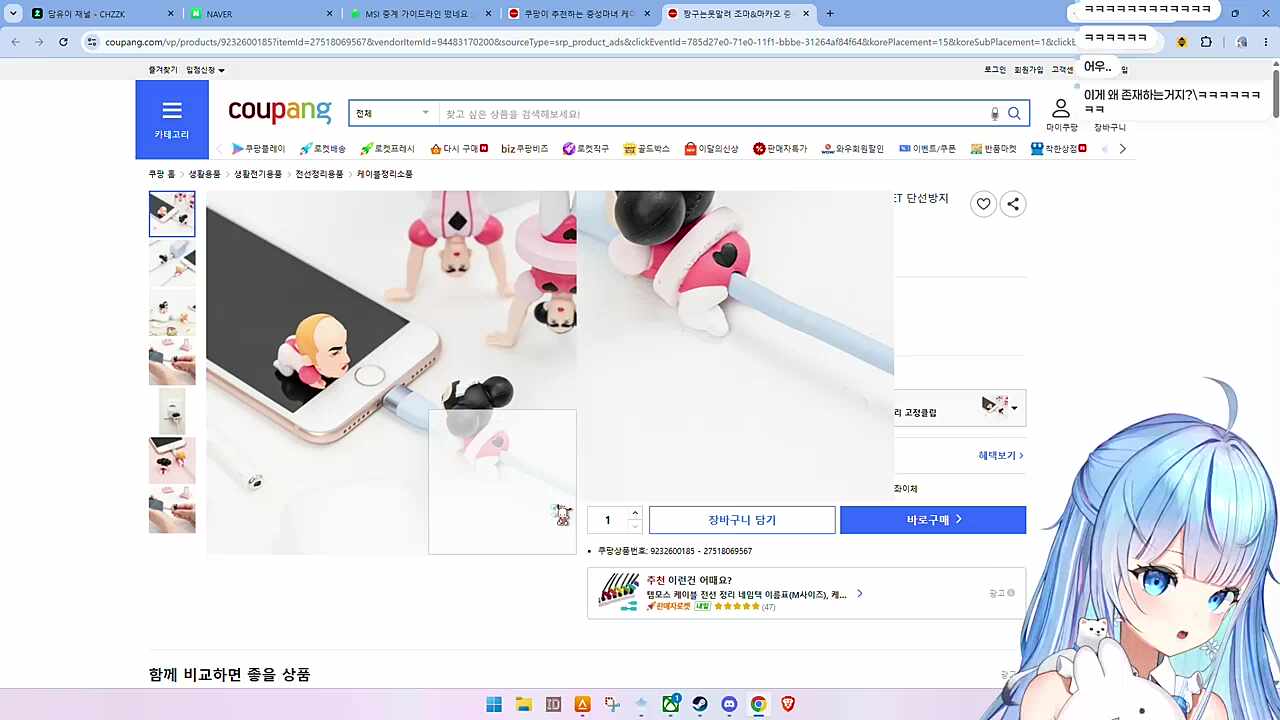Share the product with share icon

click(1013, 204)
